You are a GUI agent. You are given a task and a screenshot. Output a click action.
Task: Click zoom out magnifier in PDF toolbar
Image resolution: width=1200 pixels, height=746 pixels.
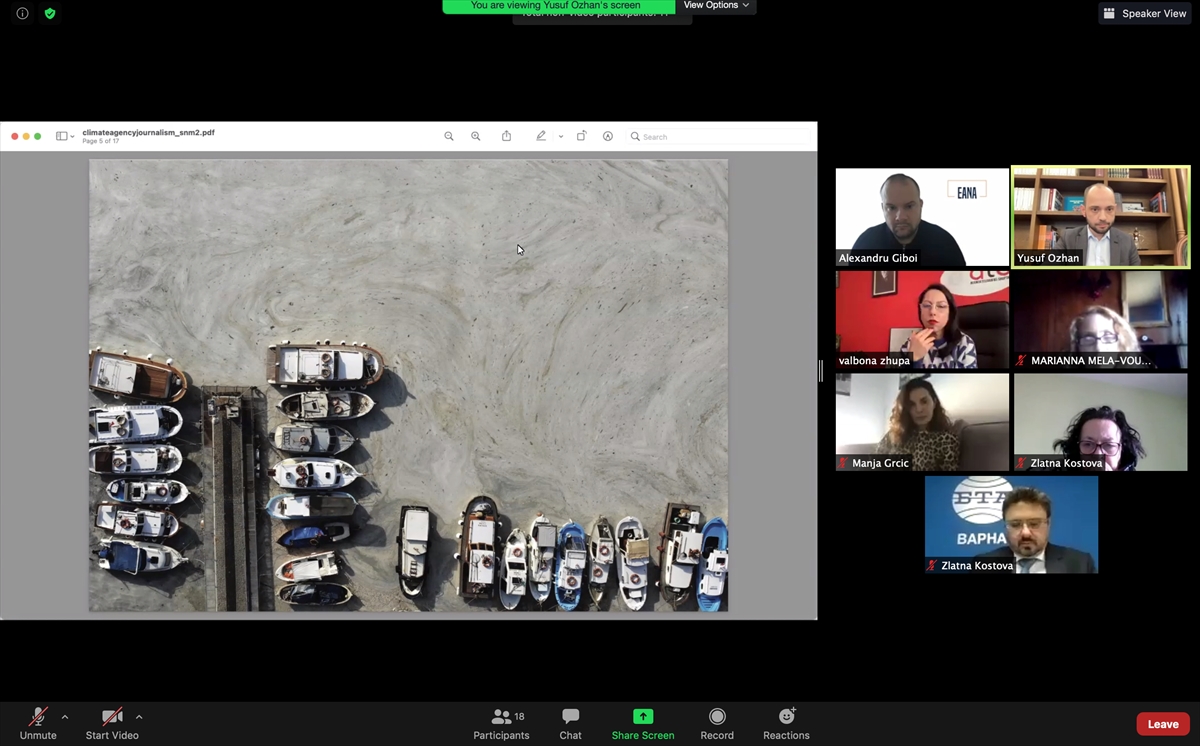[x=449, y=136]
